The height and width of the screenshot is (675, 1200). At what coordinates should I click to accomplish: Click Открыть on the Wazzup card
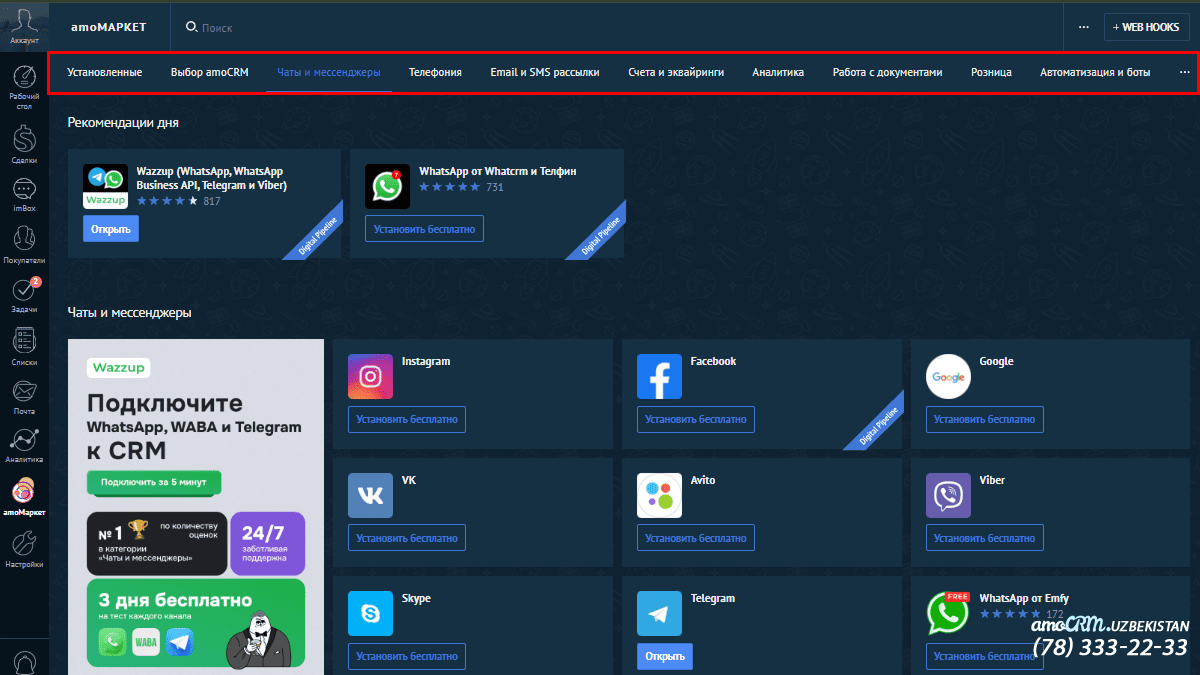click(x=111, y=229)
